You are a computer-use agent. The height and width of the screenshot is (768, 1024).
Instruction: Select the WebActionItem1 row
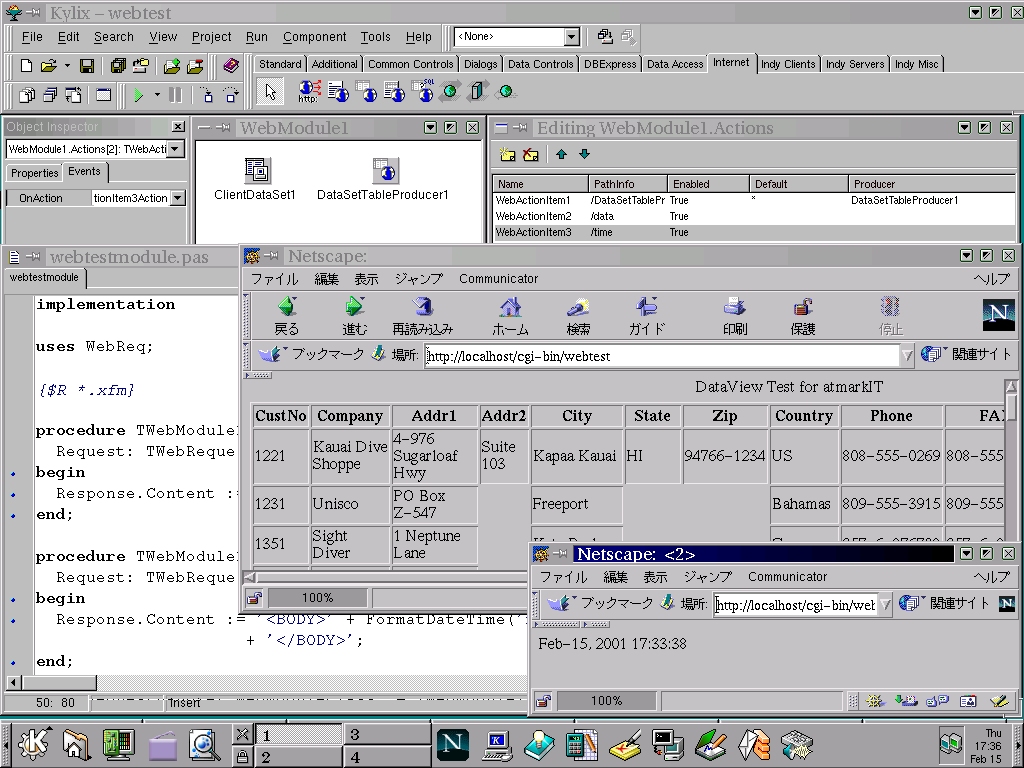pos(754,200)
